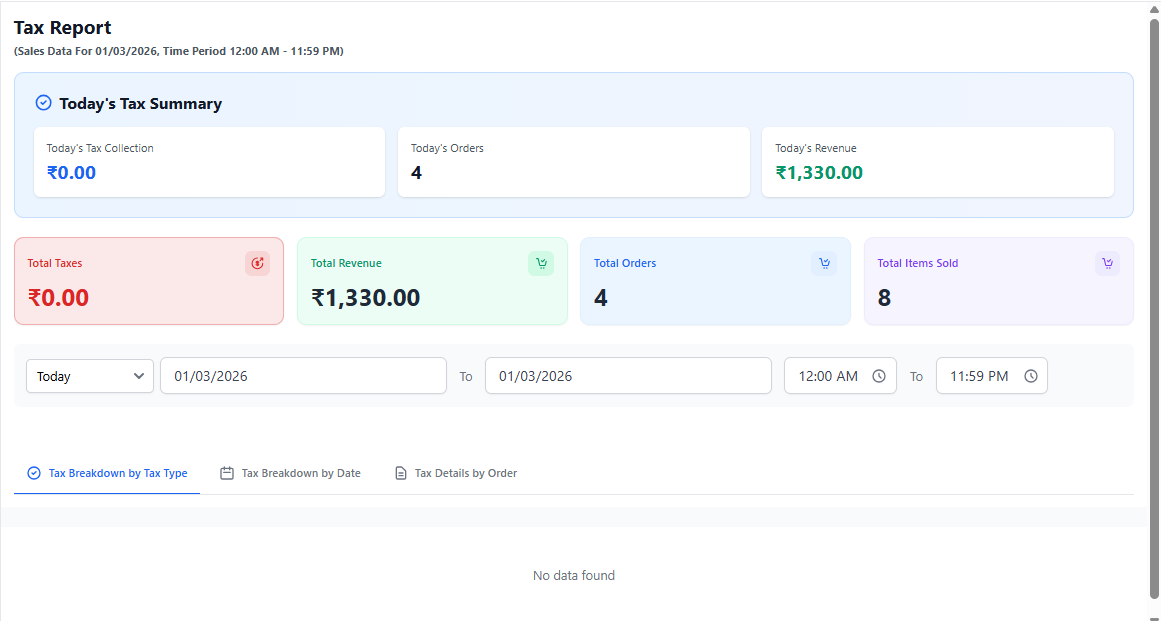Click the bag icon on Total Items Sold card
Screen dimensions: 1161x621
tap(1107, 263)
